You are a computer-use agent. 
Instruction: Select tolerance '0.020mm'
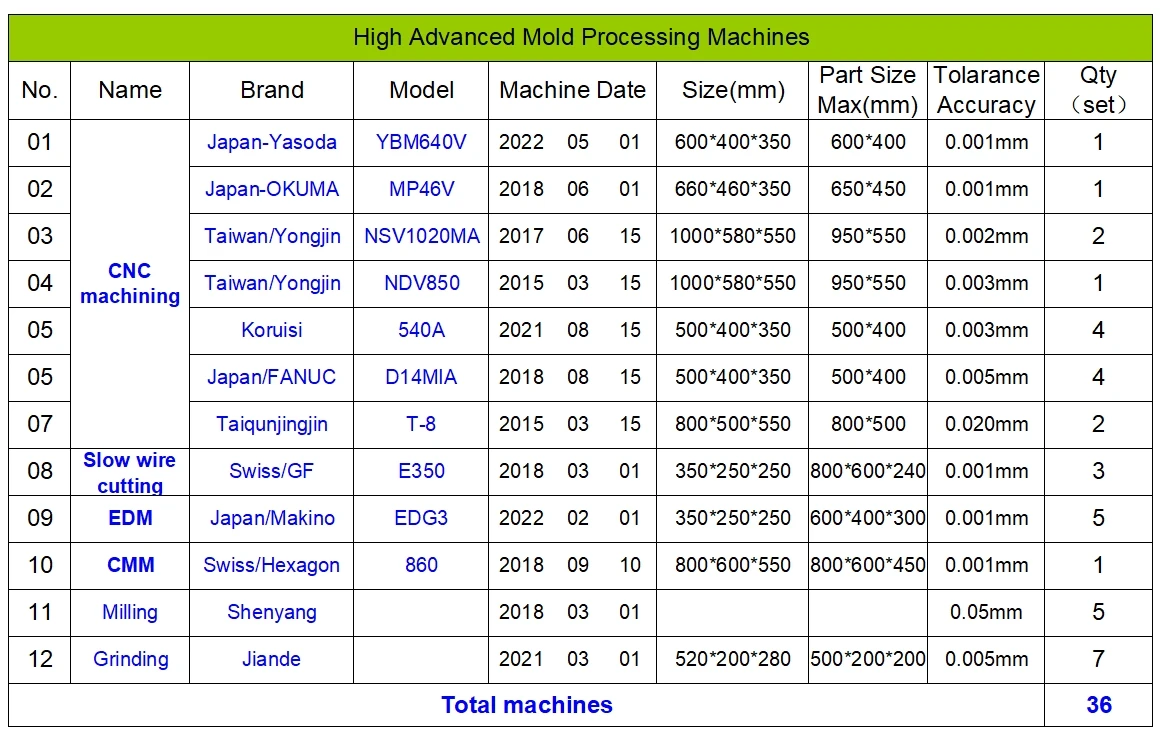click(986, 425)
